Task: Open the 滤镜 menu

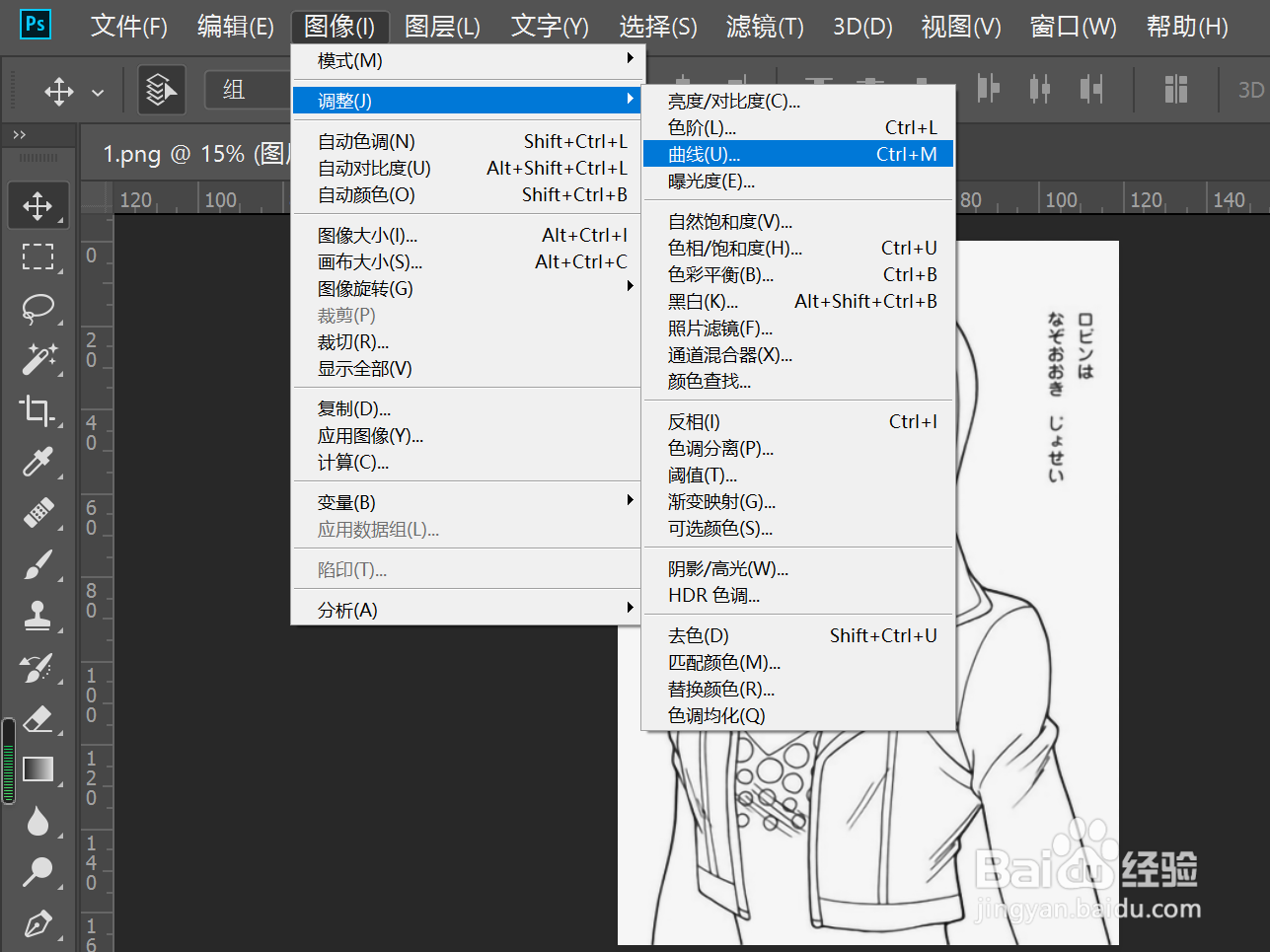Action: 763,27
